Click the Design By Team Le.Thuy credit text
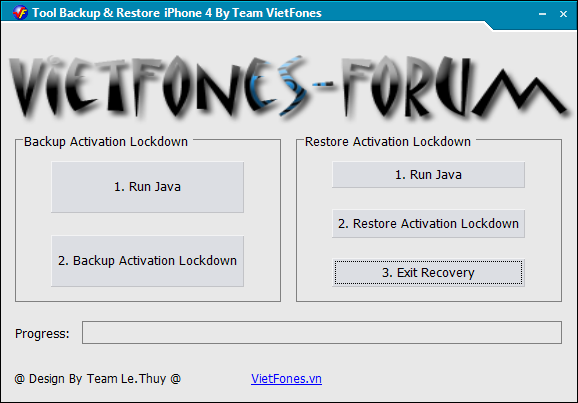The image size is (578, 403). coord(98,379)
